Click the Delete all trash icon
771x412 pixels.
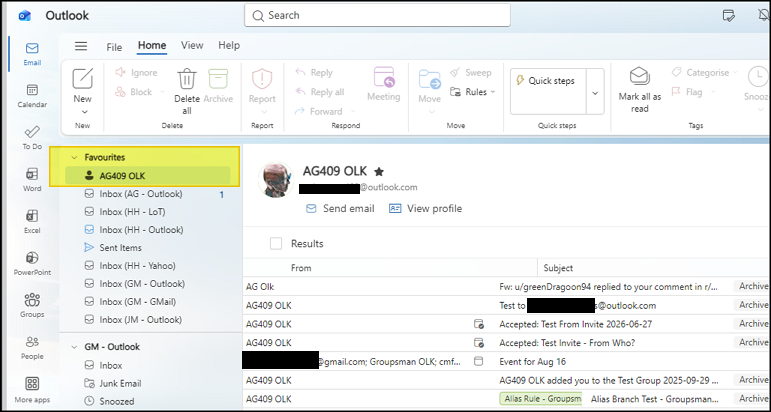[187, 79]
